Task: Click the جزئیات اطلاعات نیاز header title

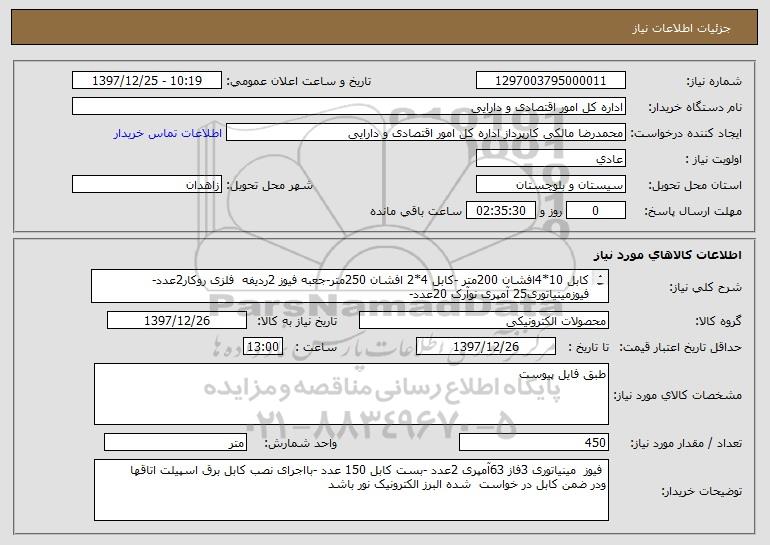Action: pyautogui.click(x=681, y=28)
